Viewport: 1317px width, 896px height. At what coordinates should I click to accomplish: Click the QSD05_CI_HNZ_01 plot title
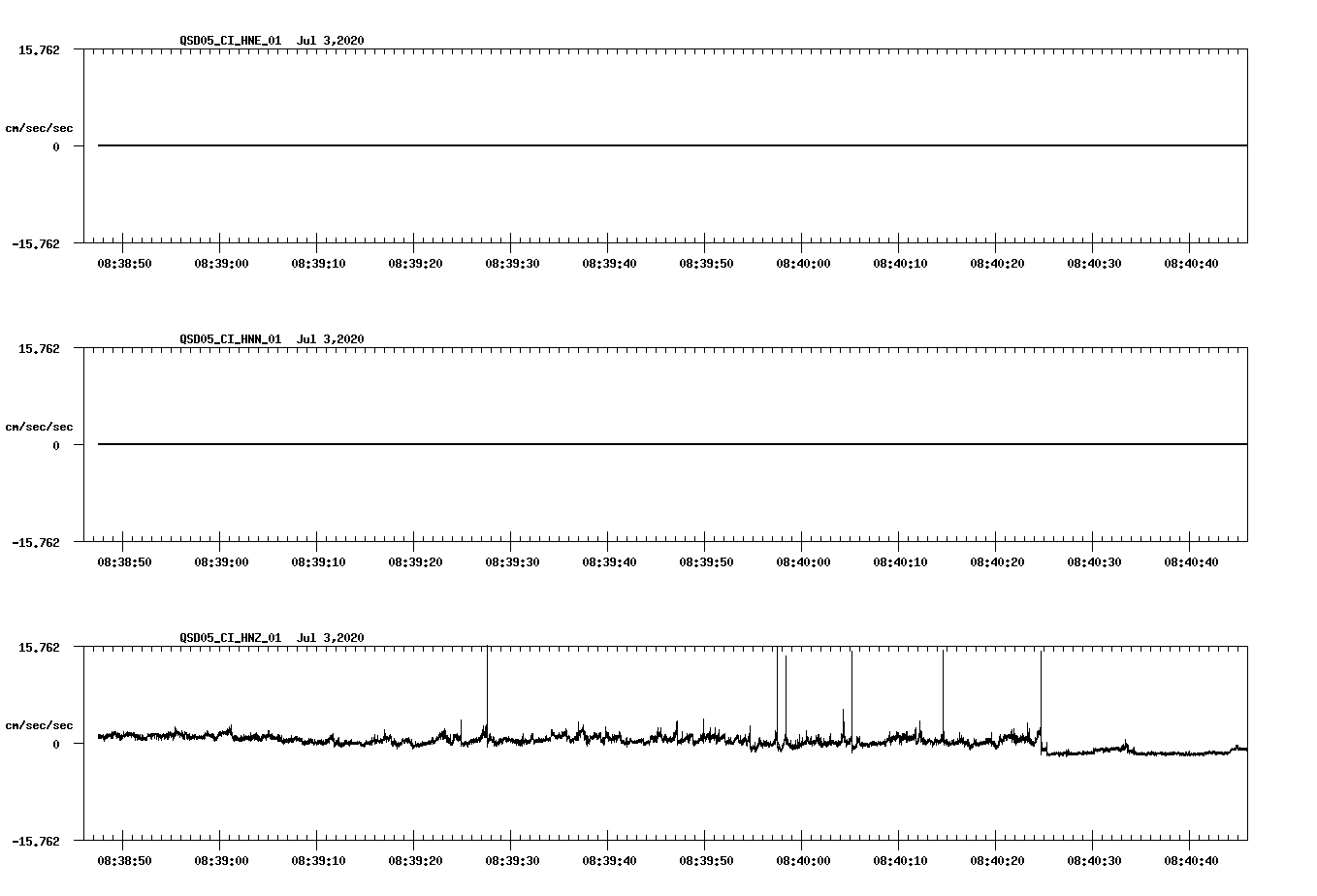click(272, 637)
